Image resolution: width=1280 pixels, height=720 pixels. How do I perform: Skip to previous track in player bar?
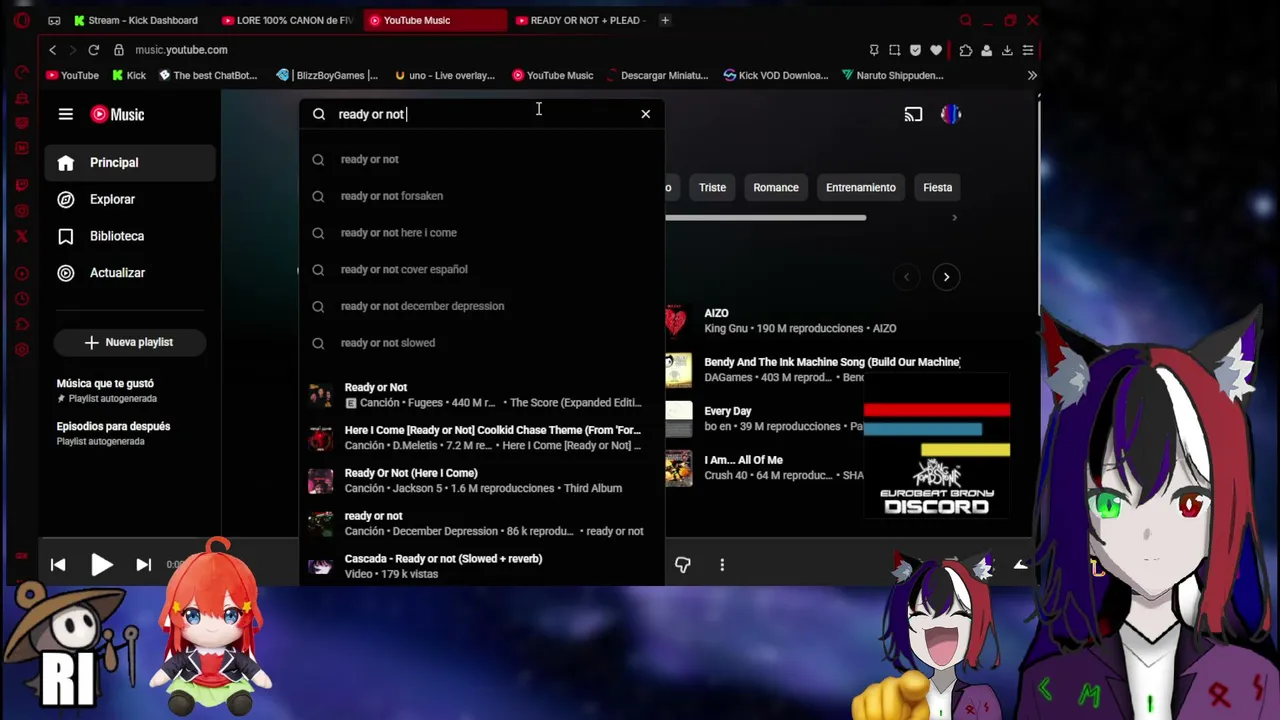click(58, 565)
